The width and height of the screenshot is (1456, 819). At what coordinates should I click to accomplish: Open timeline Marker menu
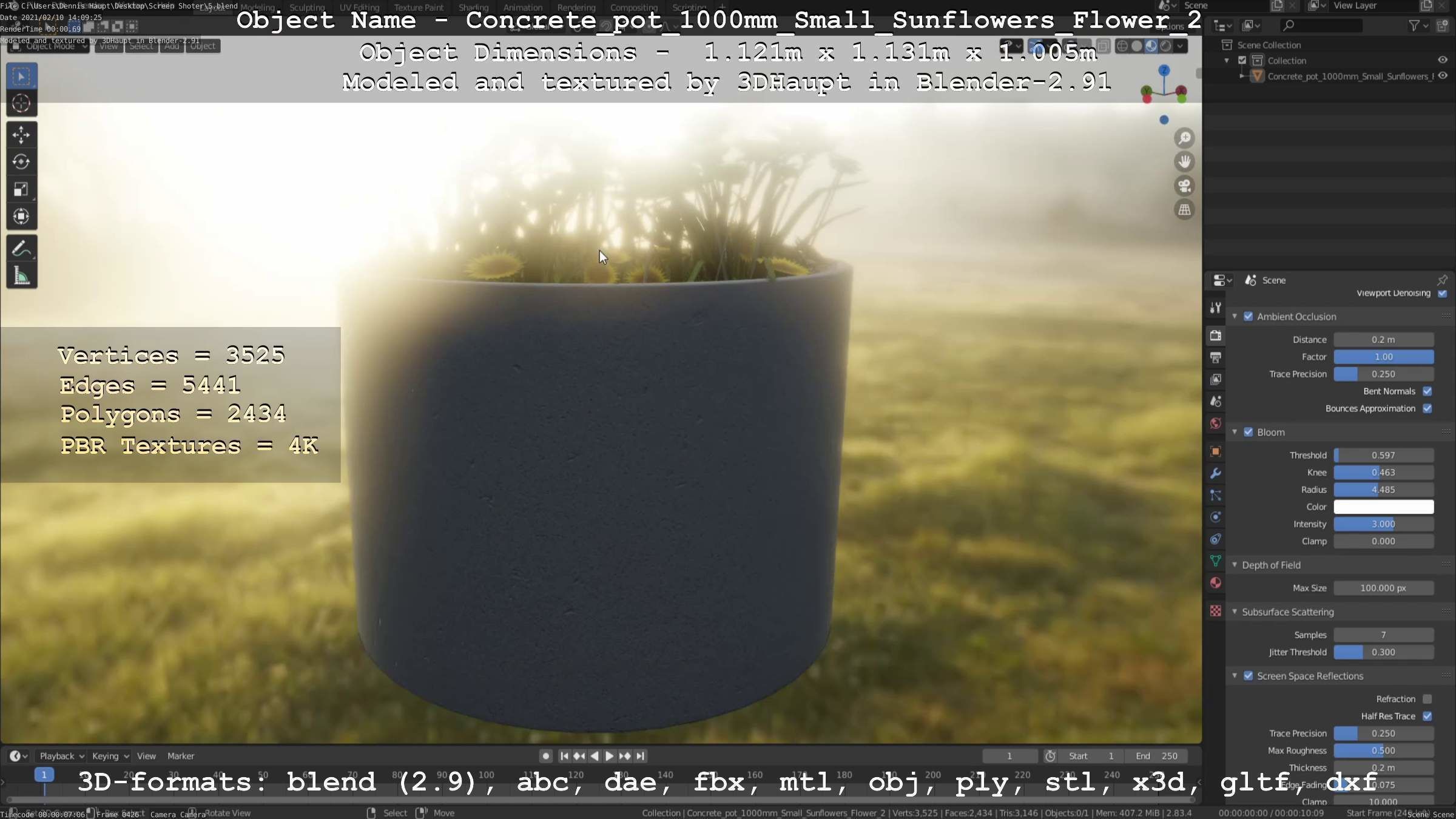(x=181, y=756)
